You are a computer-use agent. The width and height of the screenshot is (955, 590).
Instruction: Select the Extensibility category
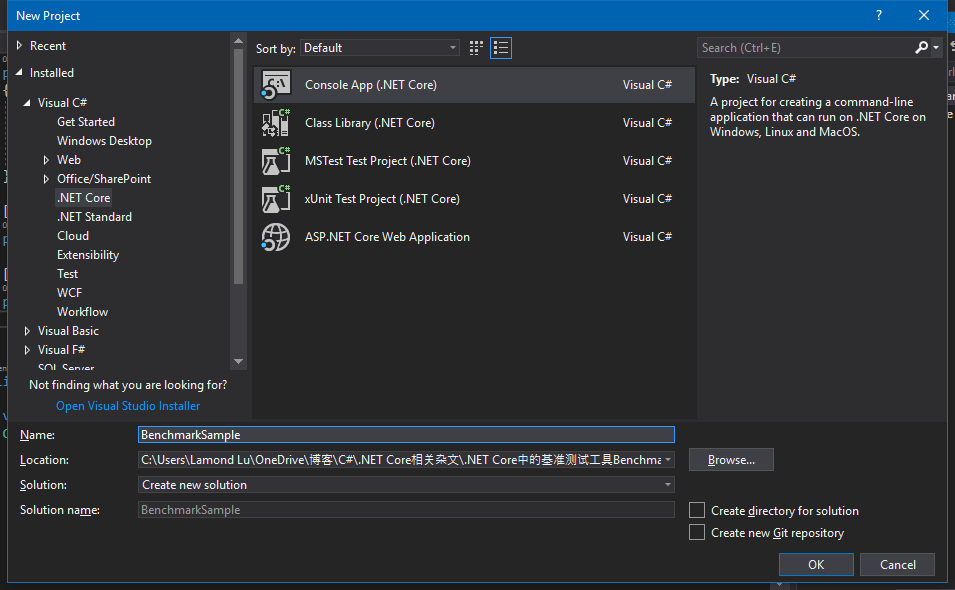coord(88,255)
